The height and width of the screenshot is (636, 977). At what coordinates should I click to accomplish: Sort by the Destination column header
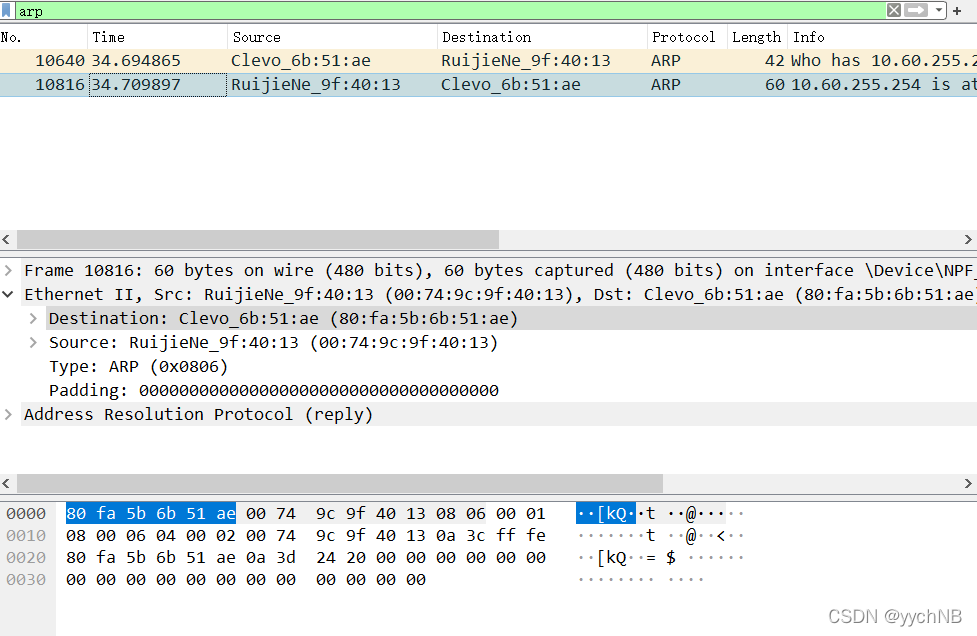542,37
